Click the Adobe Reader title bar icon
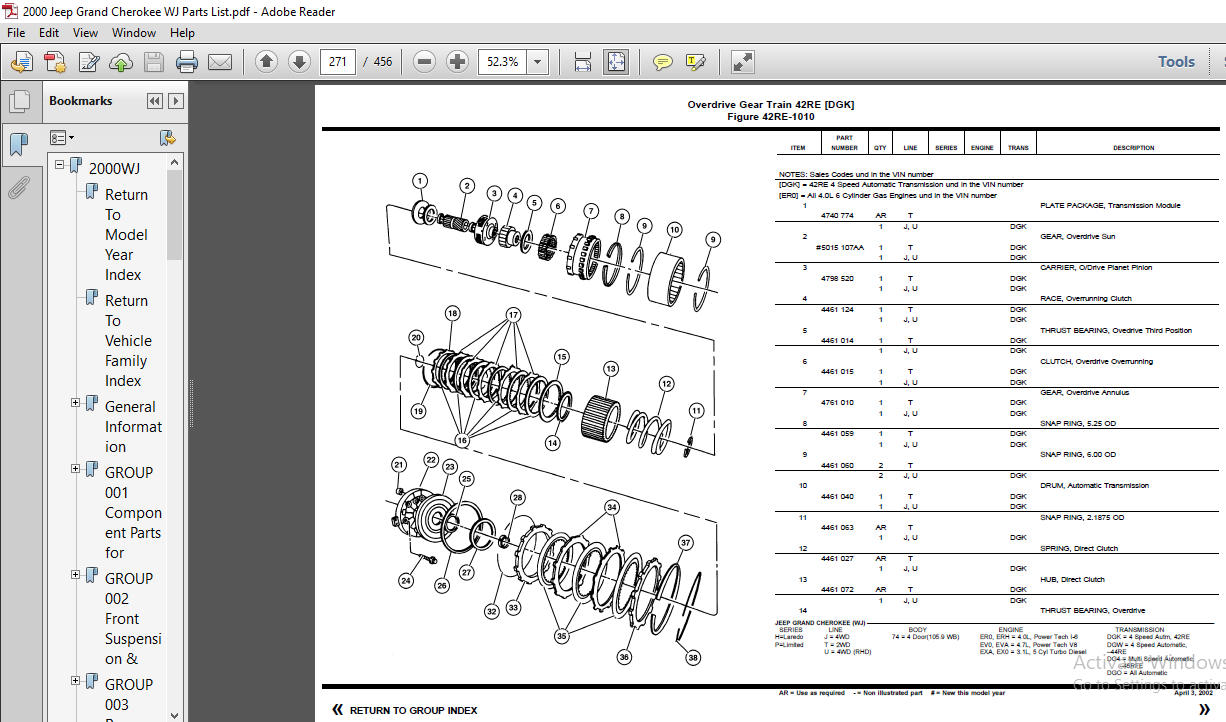Screen dimensions: 1226x722 (x=11, y=11)
